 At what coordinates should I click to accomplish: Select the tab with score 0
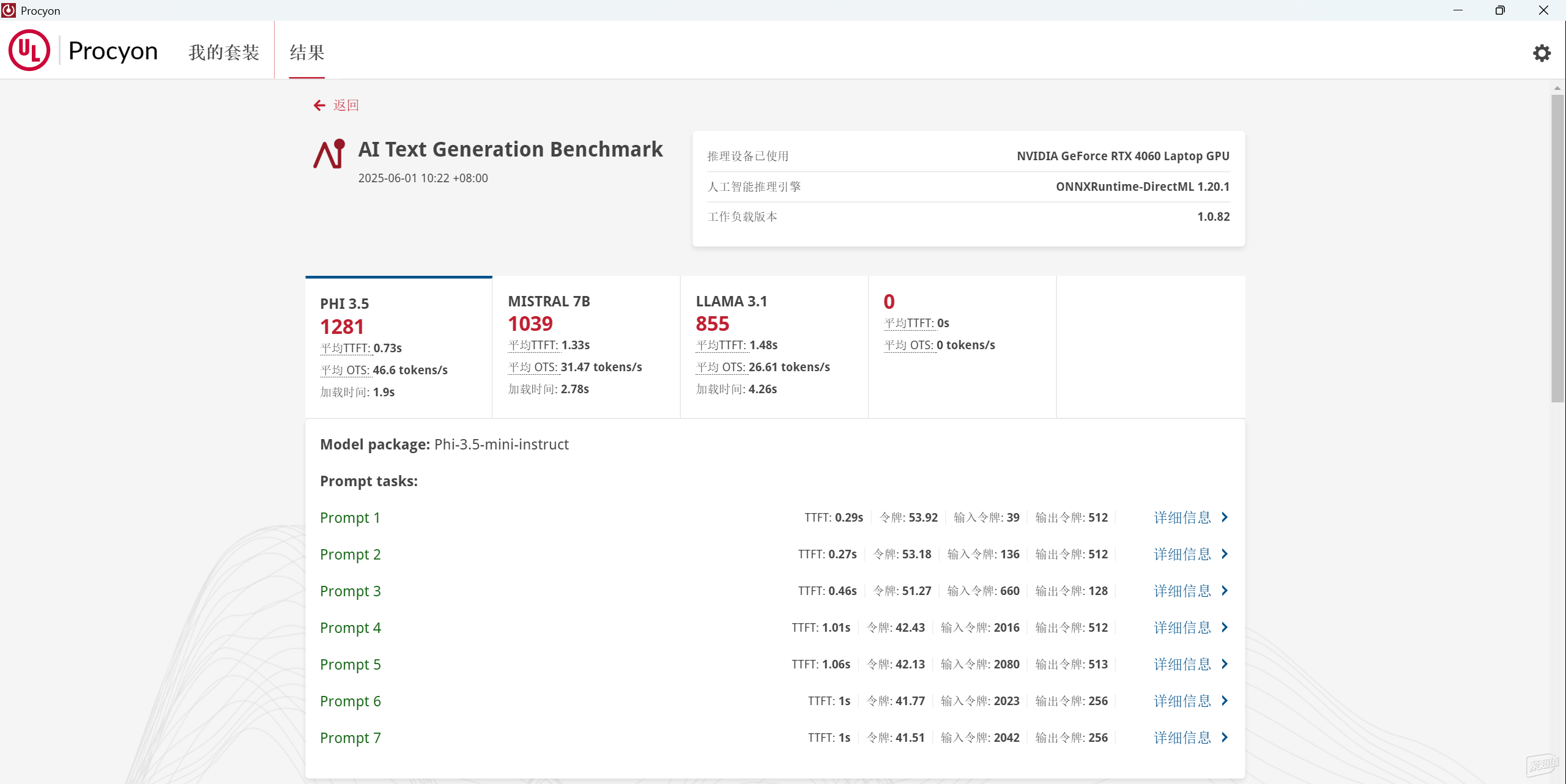[962, 347]
